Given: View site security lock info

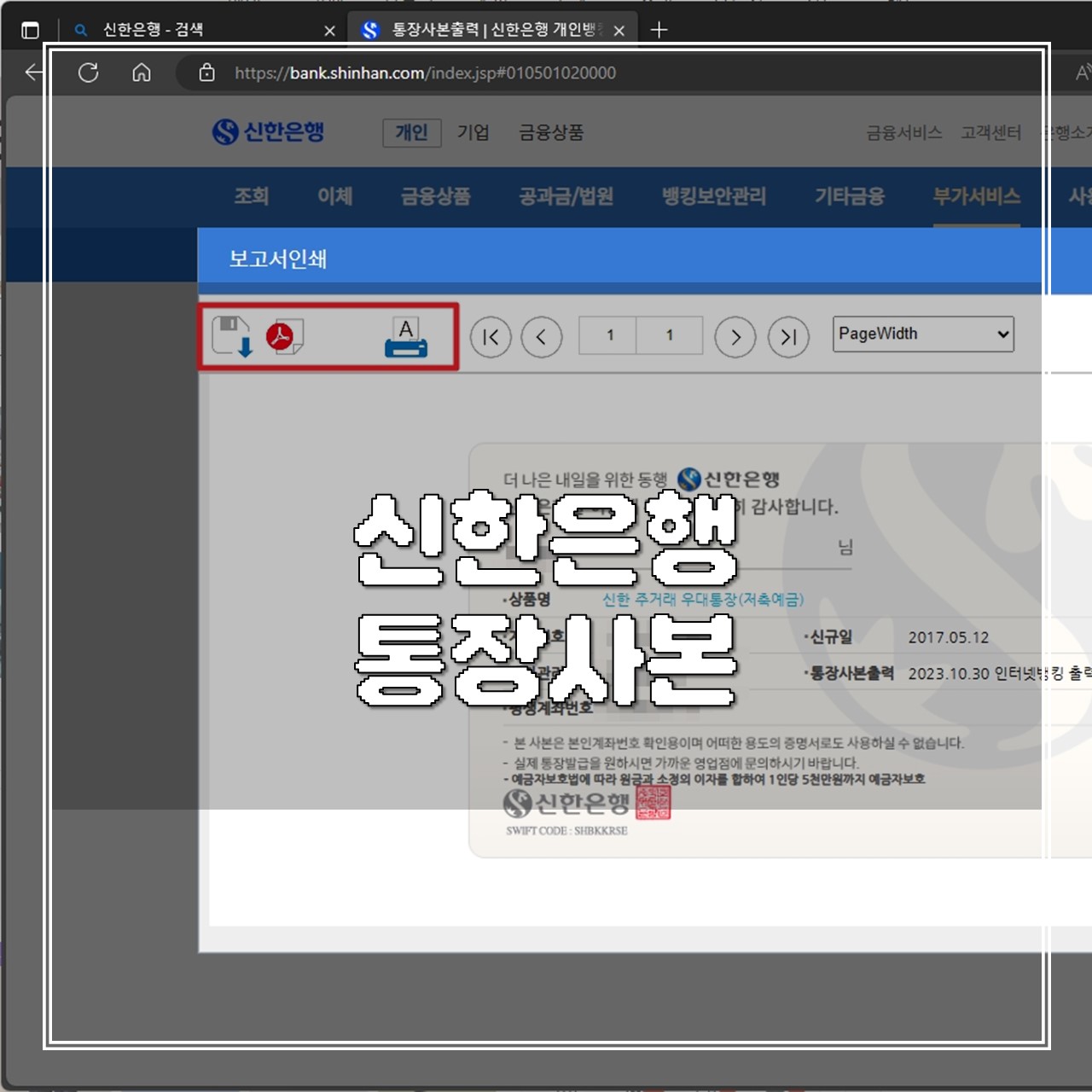Looking at the screenshot, I should click(x=206, y=73).
